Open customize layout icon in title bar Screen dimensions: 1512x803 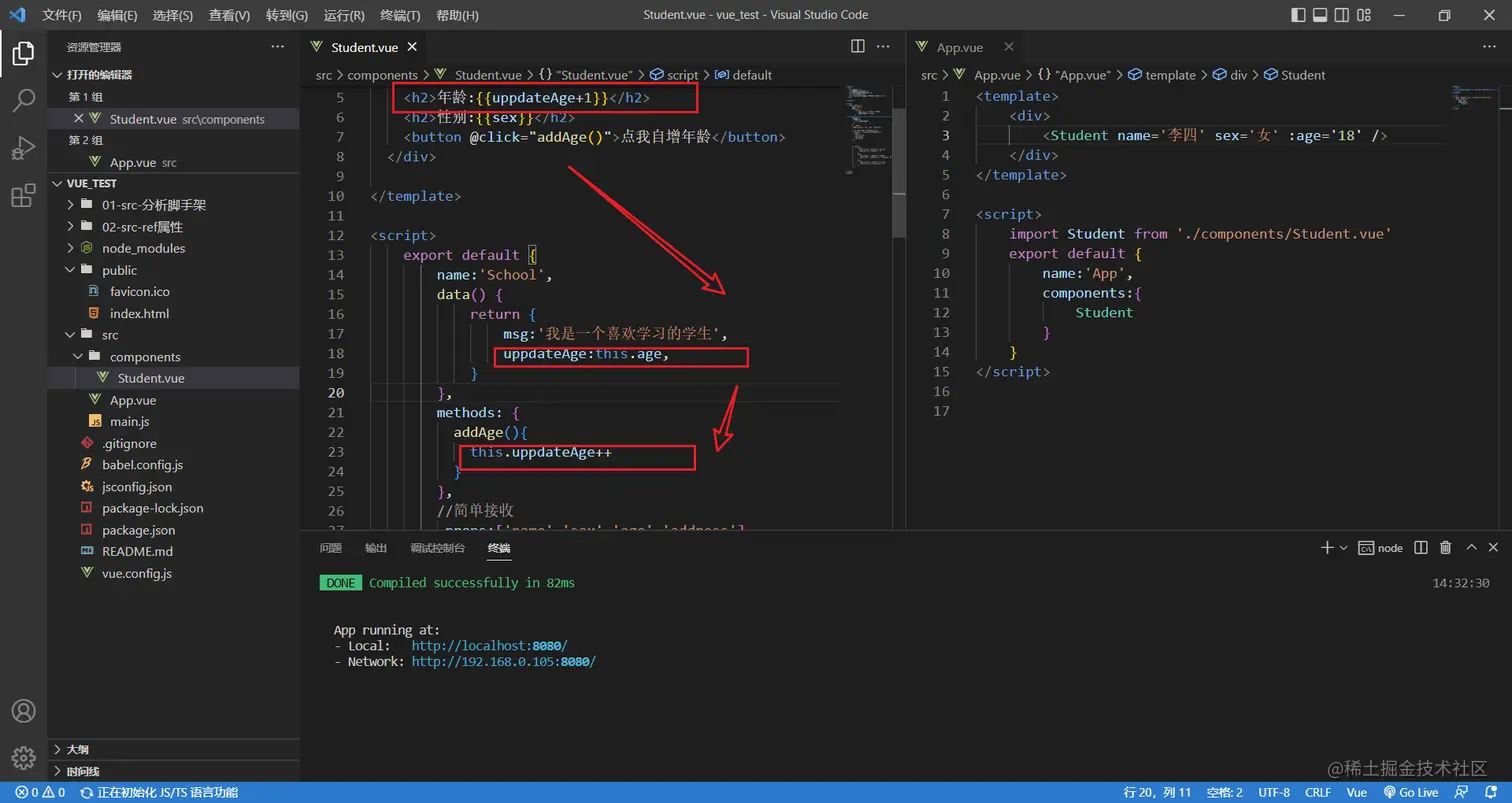(1364, 15)
